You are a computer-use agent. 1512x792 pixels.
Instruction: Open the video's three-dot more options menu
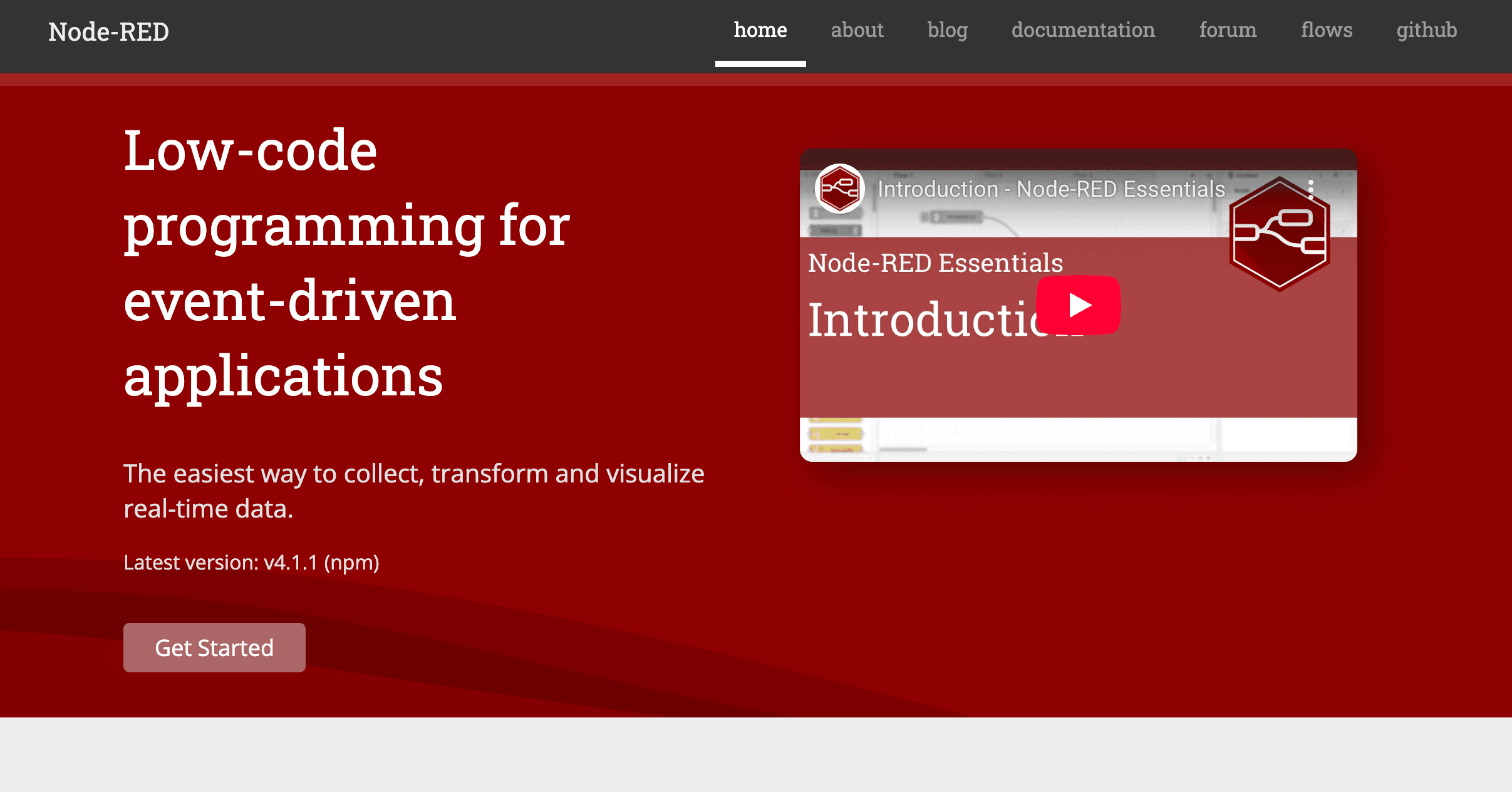1311,189
